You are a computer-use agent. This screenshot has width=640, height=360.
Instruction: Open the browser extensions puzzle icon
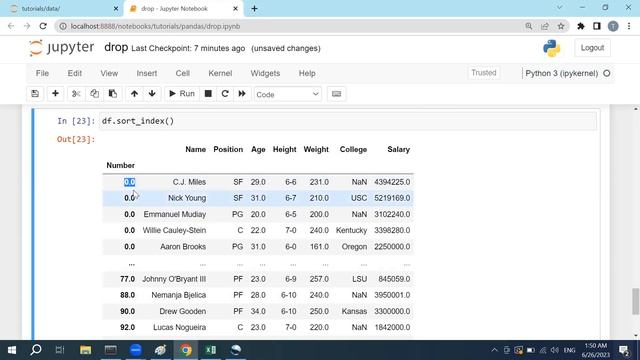pyautogui.click(x=581, y=26)
